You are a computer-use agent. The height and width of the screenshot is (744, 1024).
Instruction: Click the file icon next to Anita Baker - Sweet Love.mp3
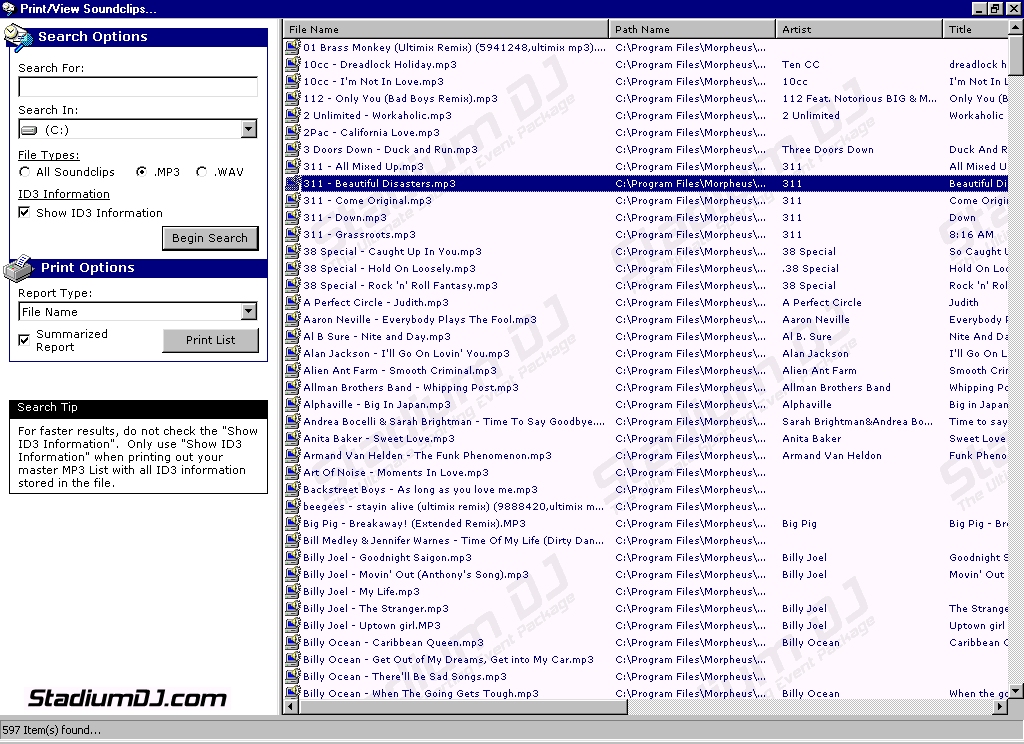(x=291, y=438)
